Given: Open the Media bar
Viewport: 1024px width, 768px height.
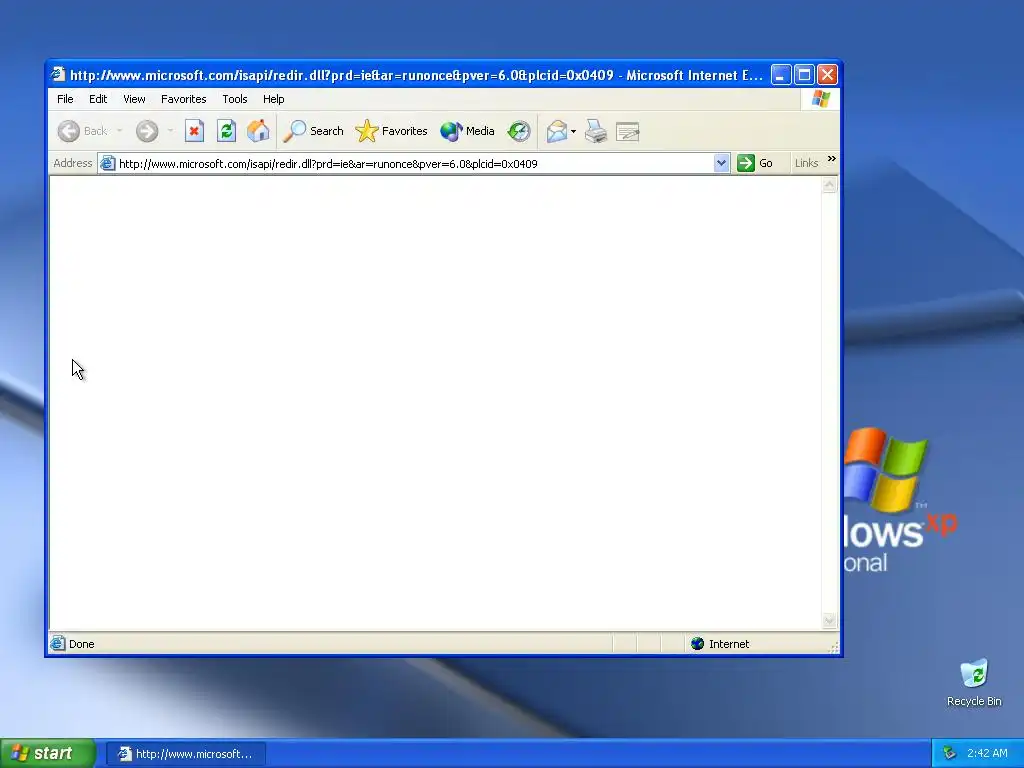Looking at the screenshot, I should pyautogui.click(x=467, y=131).
